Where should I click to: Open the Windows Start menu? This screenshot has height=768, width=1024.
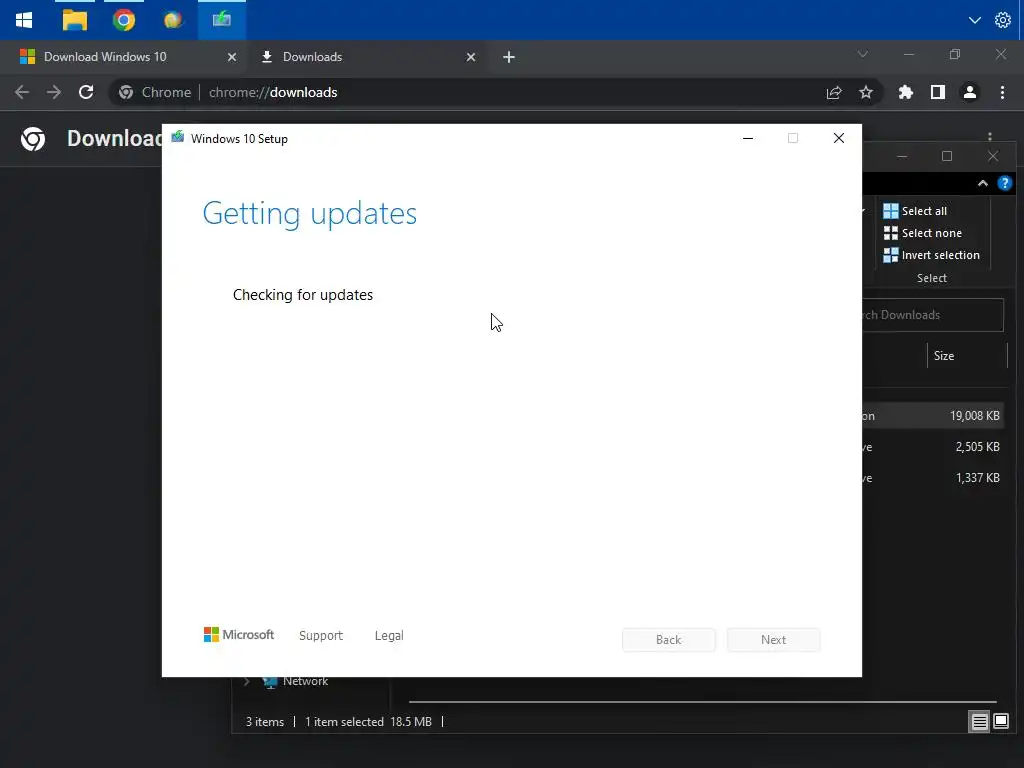pos(24,20)
